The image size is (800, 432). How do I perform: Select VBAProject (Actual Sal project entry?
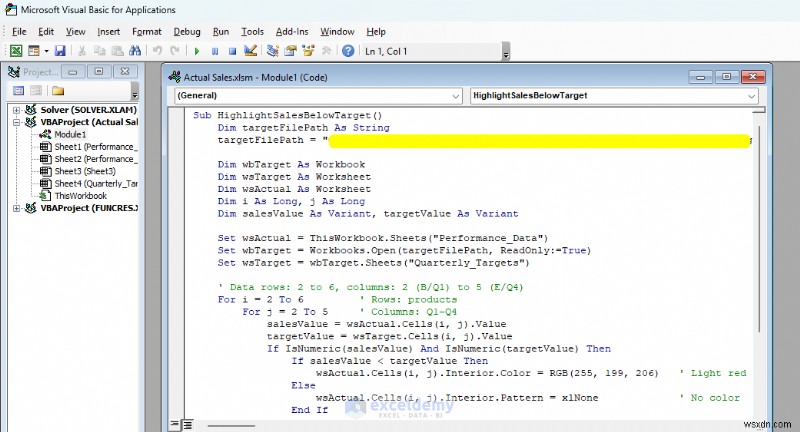(x=89, y=122)
